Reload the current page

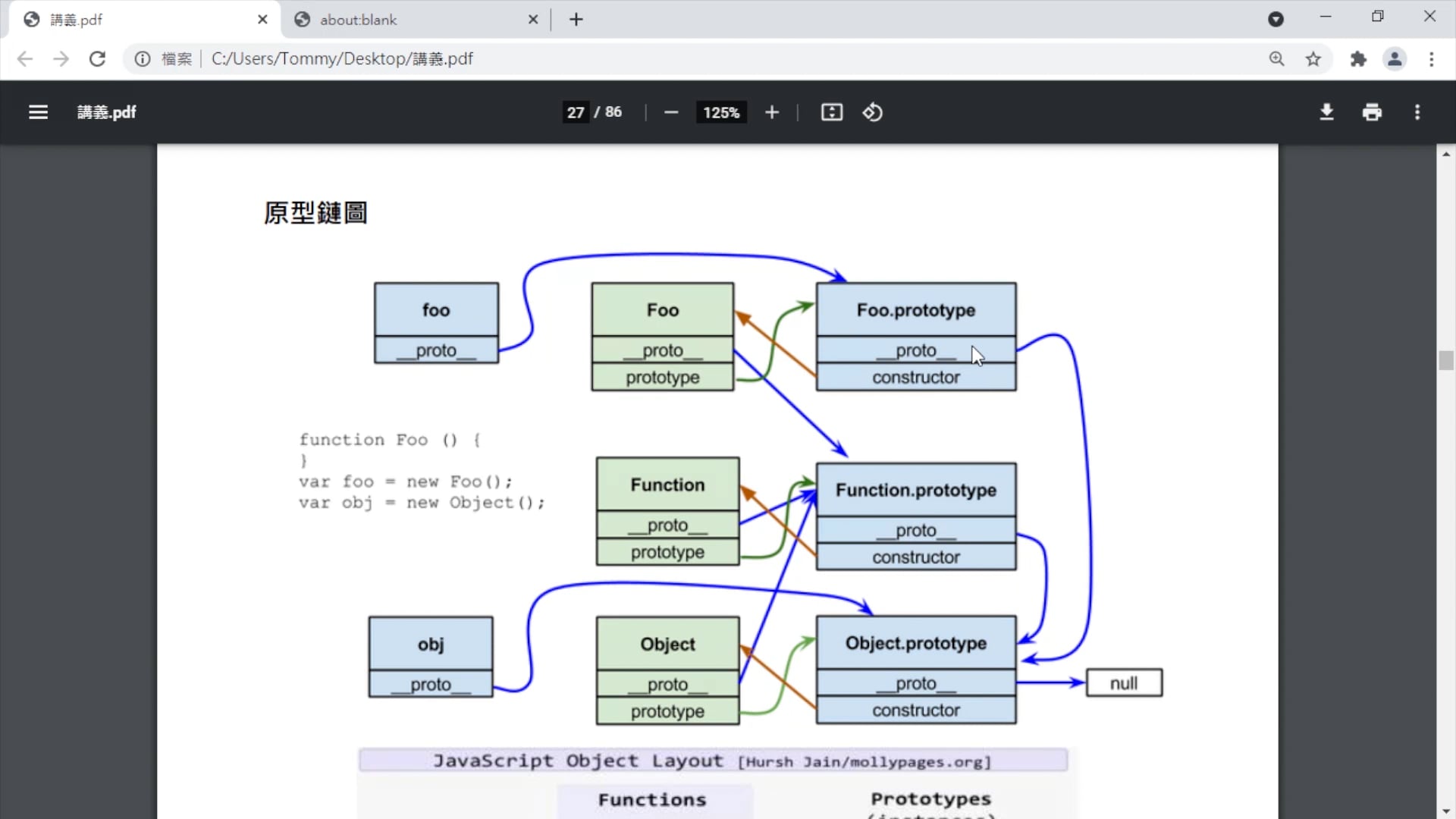point(97,59)
